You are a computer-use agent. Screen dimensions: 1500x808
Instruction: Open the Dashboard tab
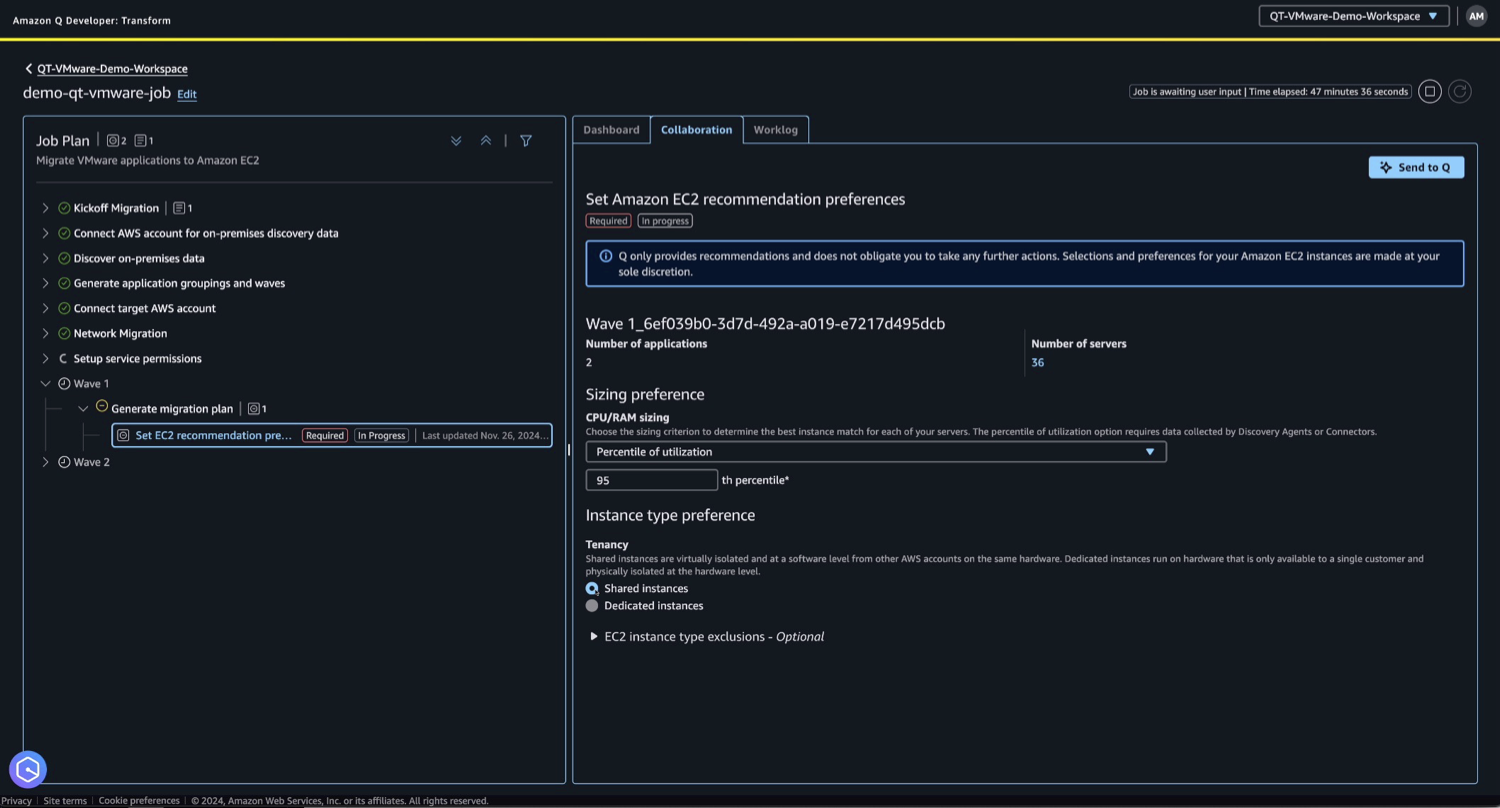coord(611,130)
